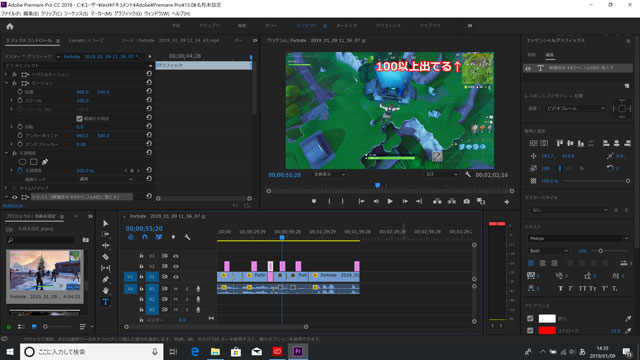Image resolution: width=640 pixels, height=360 pixels.
Task: Toggle Linked Selection in timeline
Action: click(159, 237)
